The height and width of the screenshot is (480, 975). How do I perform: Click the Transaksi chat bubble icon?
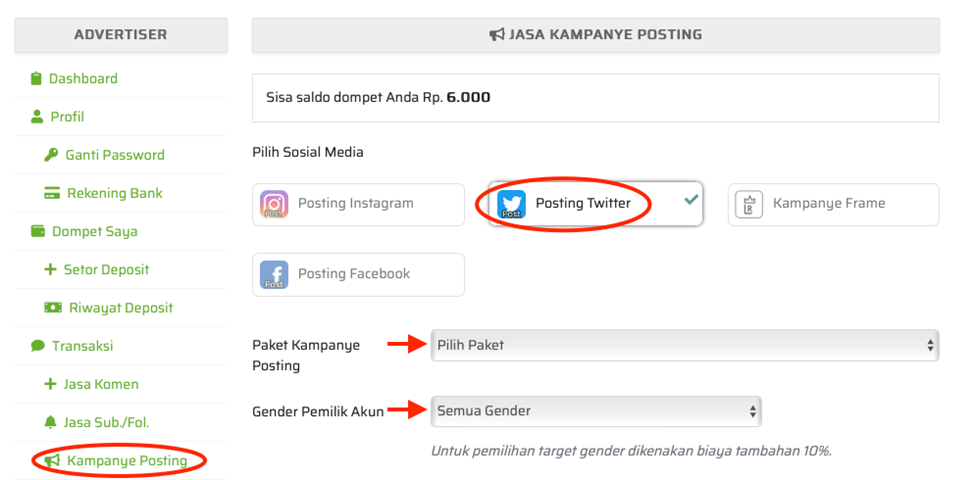(x=38, y=346)
